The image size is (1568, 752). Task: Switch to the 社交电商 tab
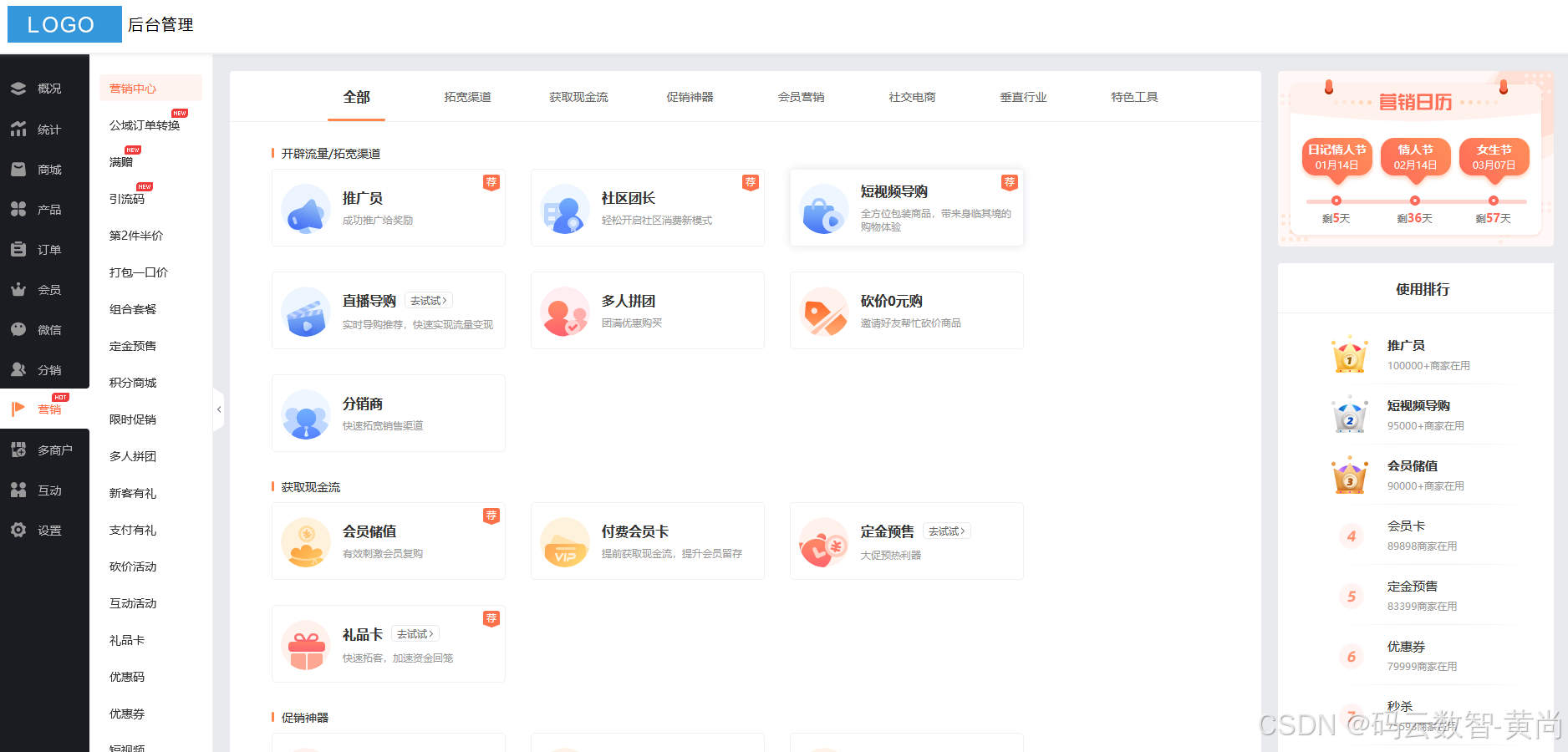[x=912, y=97]
